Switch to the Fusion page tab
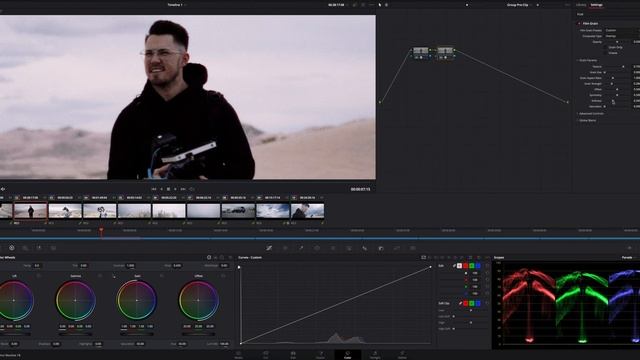The width and height of the screenshot is (640, 360). (320, 355)
